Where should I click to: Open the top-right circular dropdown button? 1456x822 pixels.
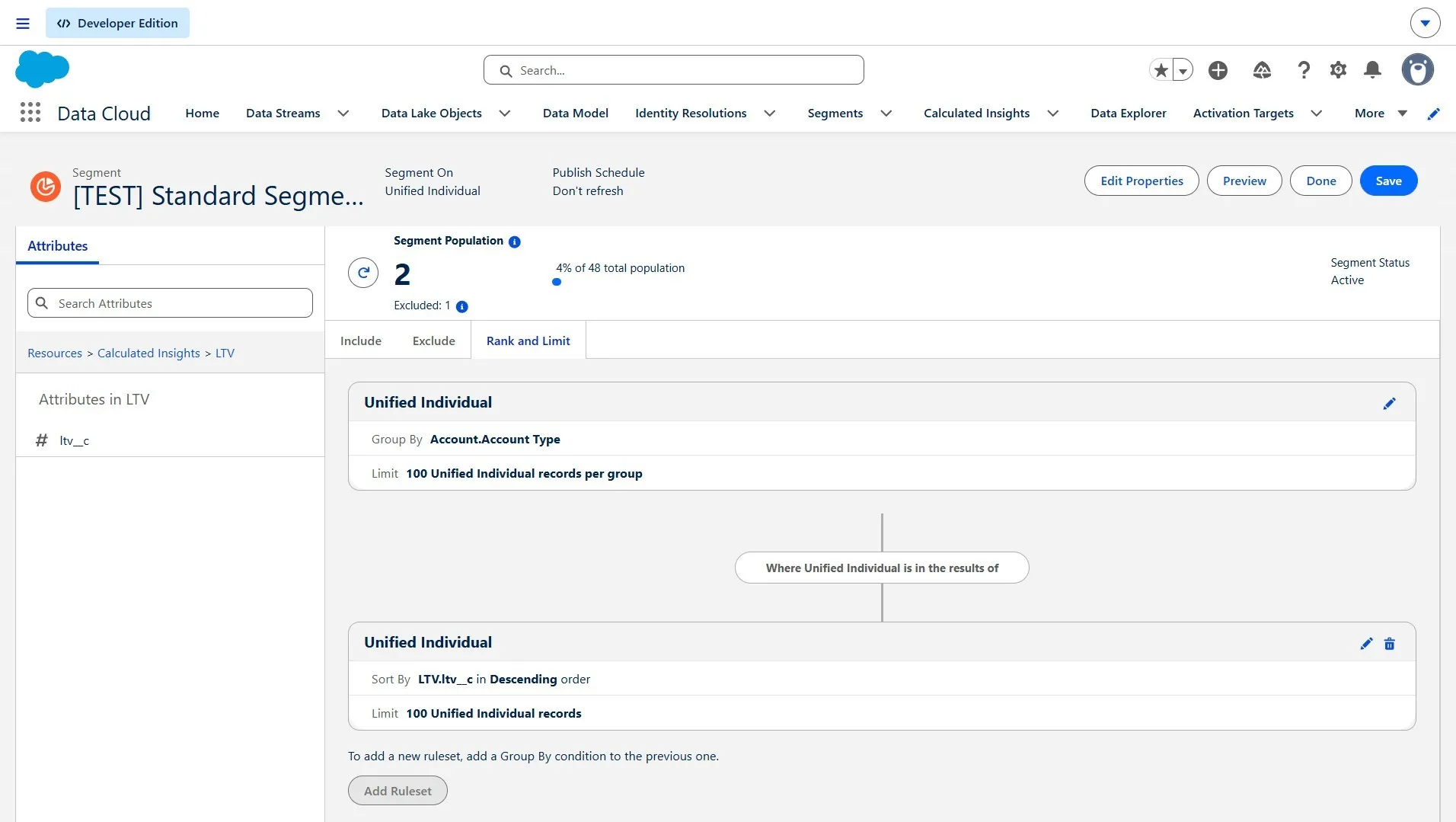click(x=1425, y=23)
